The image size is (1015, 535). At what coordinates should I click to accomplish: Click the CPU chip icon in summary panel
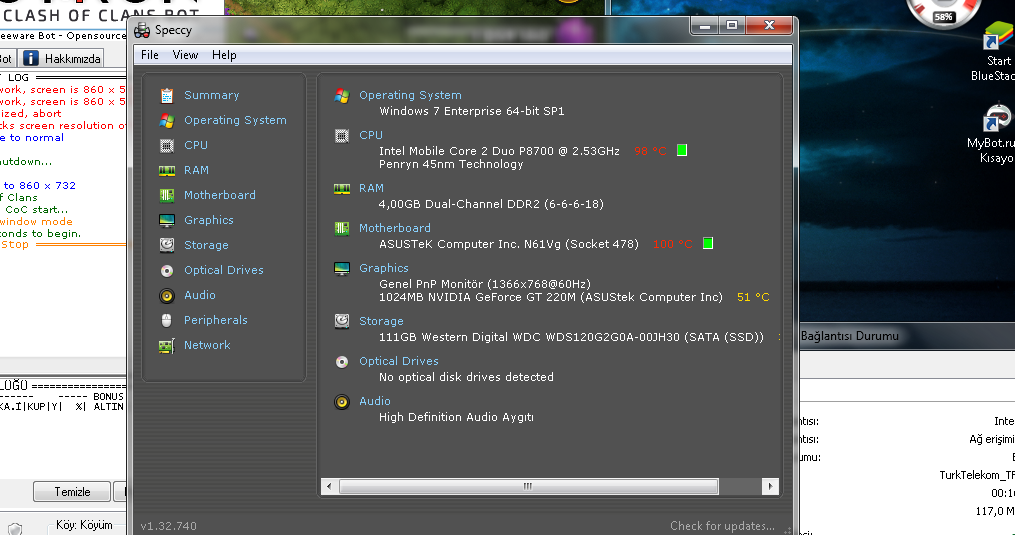coord(342,136)
